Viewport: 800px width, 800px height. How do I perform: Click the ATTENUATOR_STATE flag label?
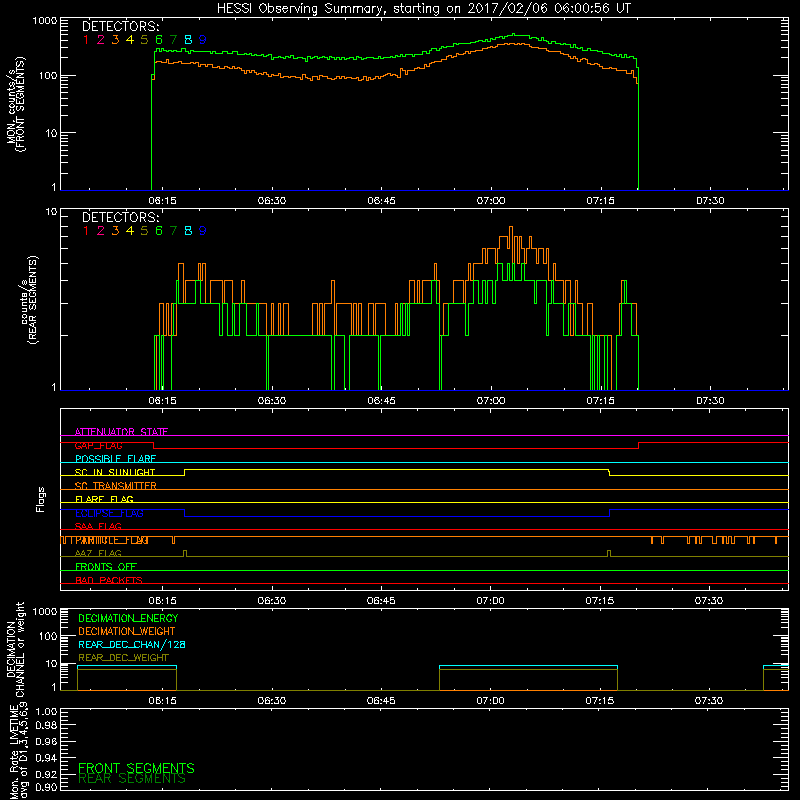click(121, 432)
